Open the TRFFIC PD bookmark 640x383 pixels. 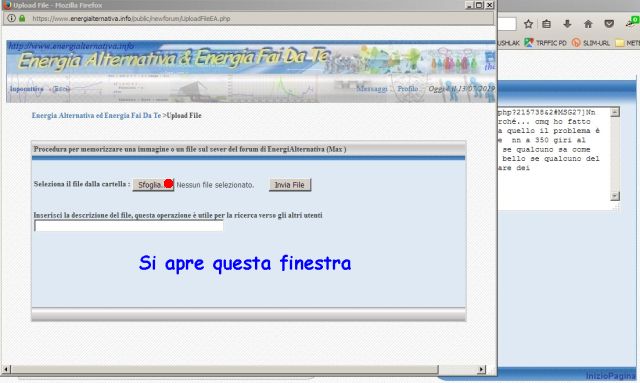pos(546,43)
